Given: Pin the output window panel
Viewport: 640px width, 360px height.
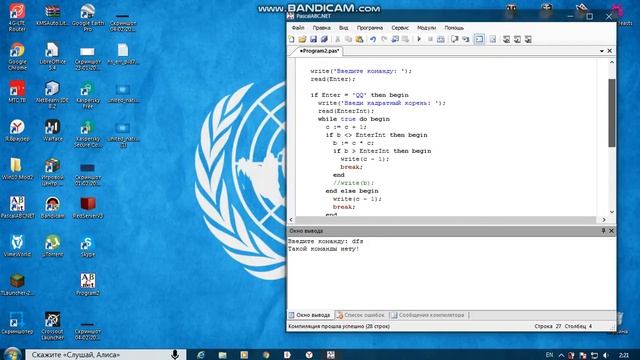Looking at the screenshot, I should (603, 231).
